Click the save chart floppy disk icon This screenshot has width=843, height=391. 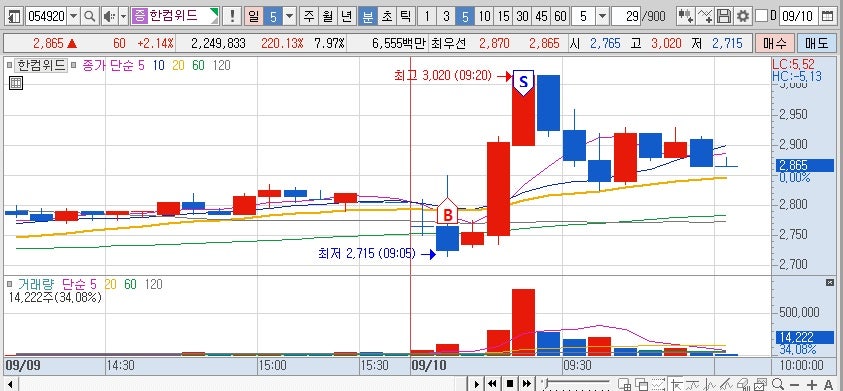click(724, 16)
